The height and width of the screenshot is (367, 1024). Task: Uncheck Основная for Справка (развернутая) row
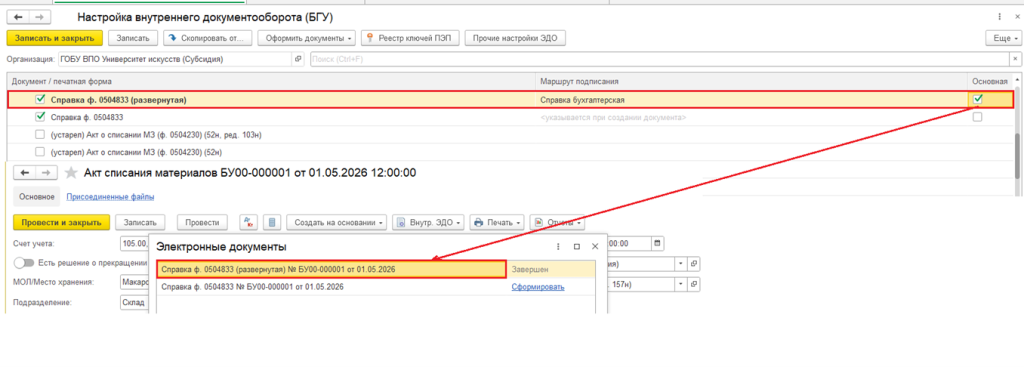[x=977, y=100]
